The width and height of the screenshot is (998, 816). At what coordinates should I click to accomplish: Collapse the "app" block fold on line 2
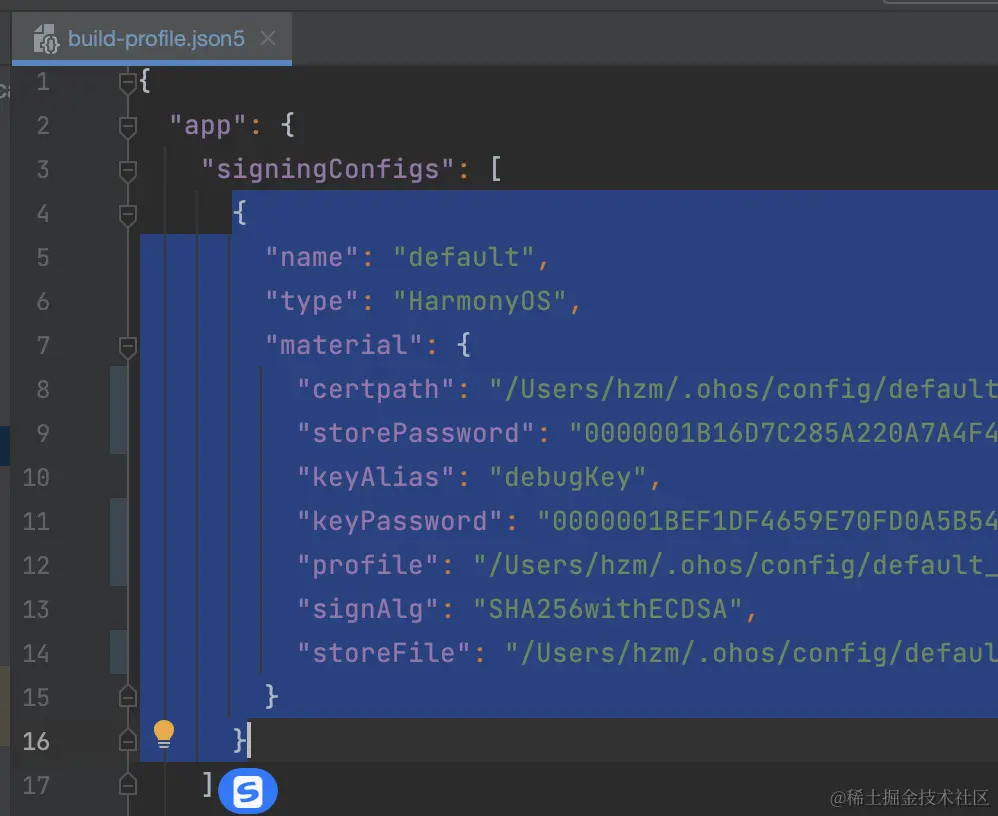coord(128,127)
